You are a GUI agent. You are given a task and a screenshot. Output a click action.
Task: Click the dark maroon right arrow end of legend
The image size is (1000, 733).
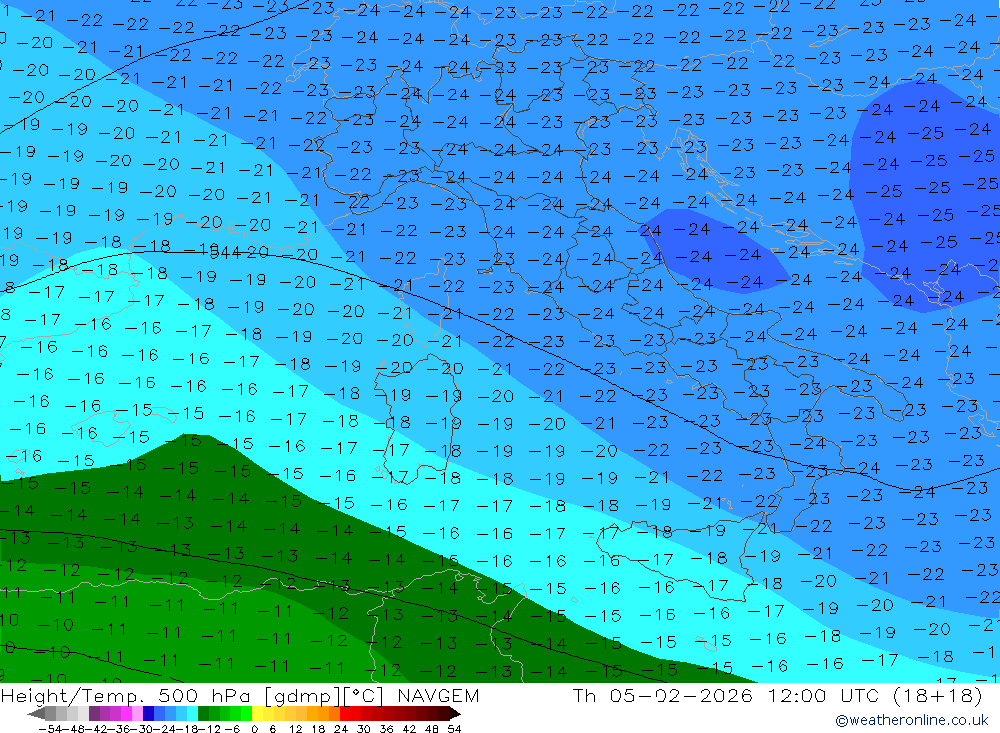(455, 713)
